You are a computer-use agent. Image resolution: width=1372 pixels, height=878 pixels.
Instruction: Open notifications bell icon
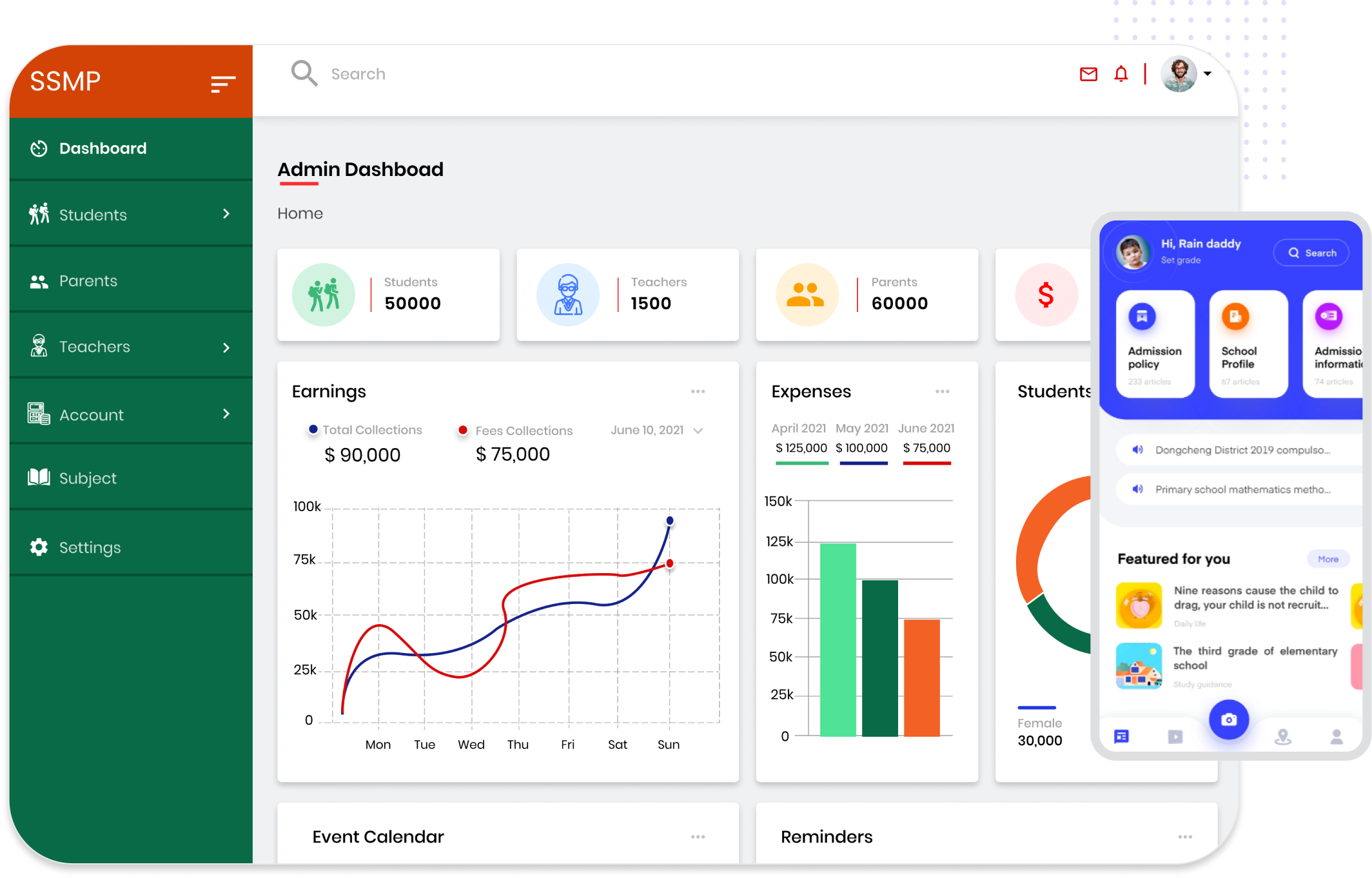coord(1121,75)
